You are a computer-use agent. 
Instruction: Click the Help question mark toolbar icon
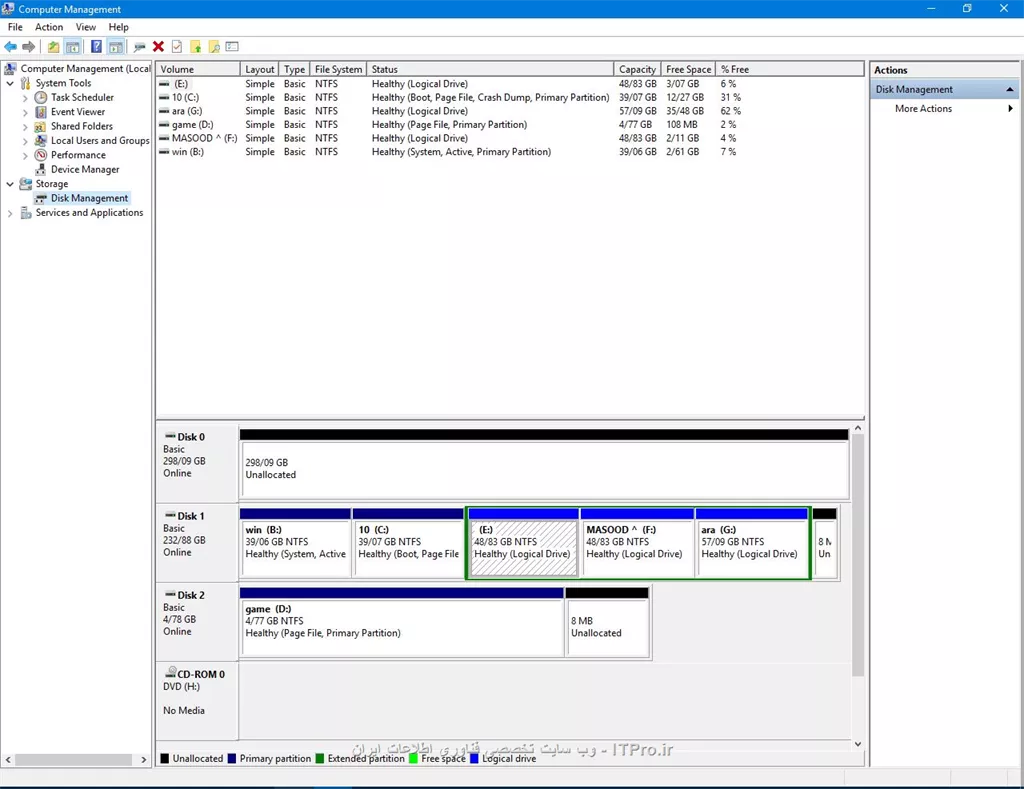(96, 47)
